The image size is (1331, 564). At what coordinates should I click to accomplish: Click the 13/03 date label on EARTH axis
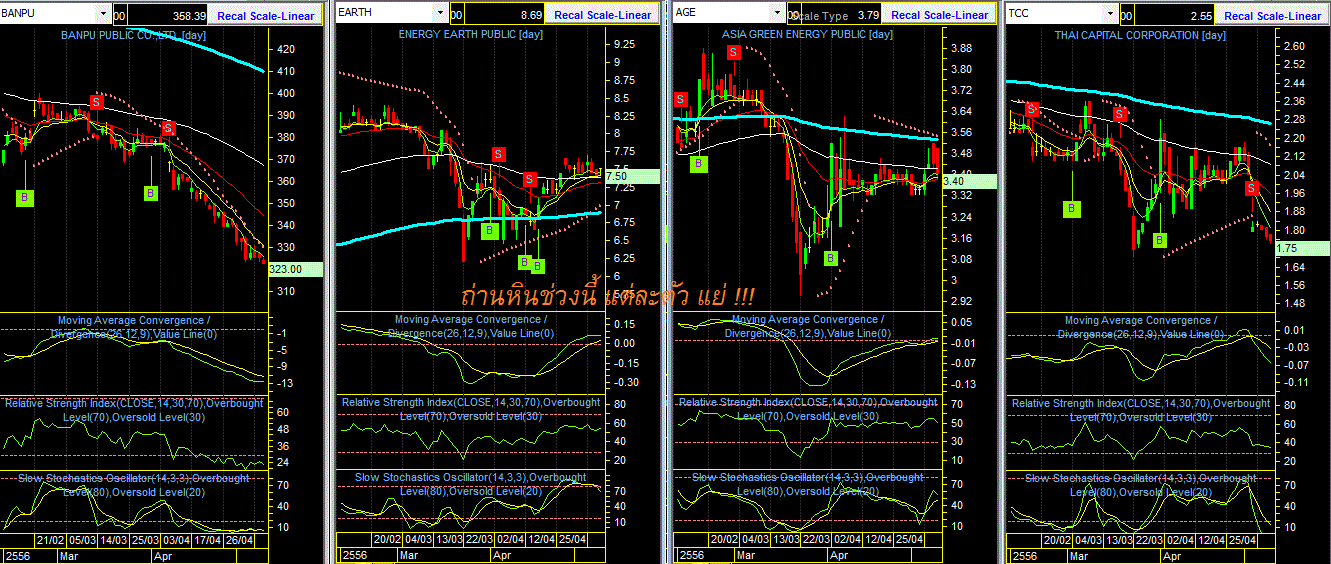[447, 540]
